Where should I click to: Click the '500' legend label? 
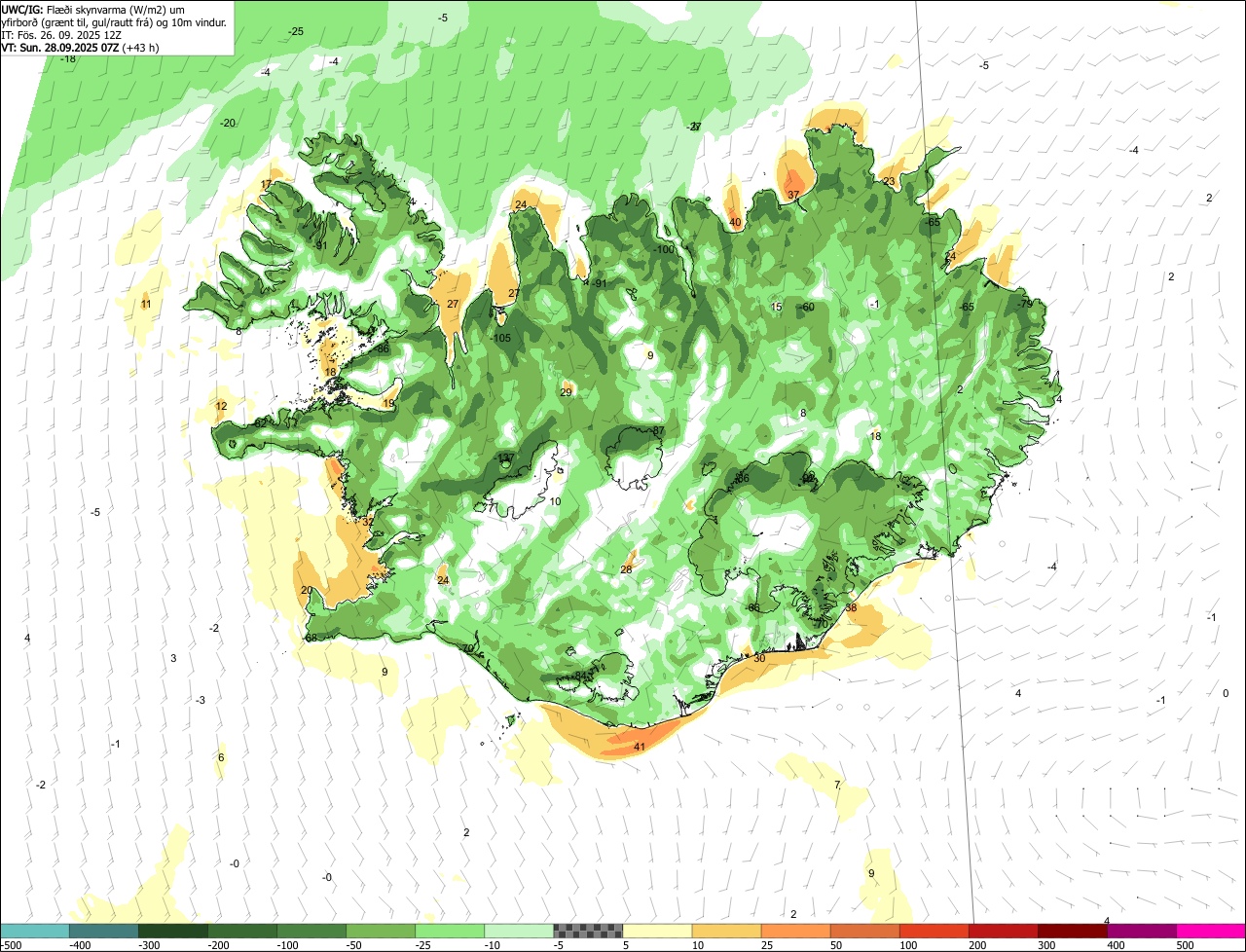pyautogui.click(x=1186, y=945)
